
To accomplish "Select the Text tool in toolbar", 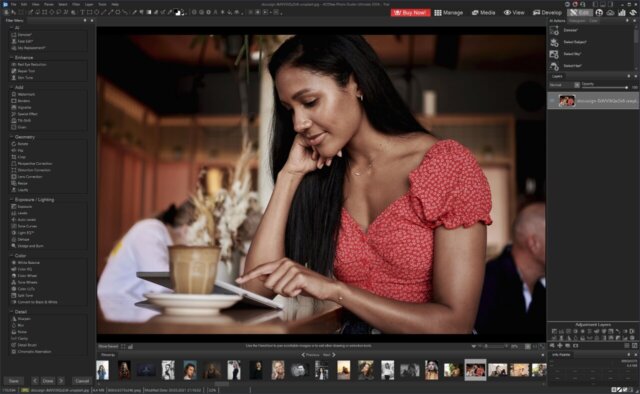I will click(x=82, y=13).
